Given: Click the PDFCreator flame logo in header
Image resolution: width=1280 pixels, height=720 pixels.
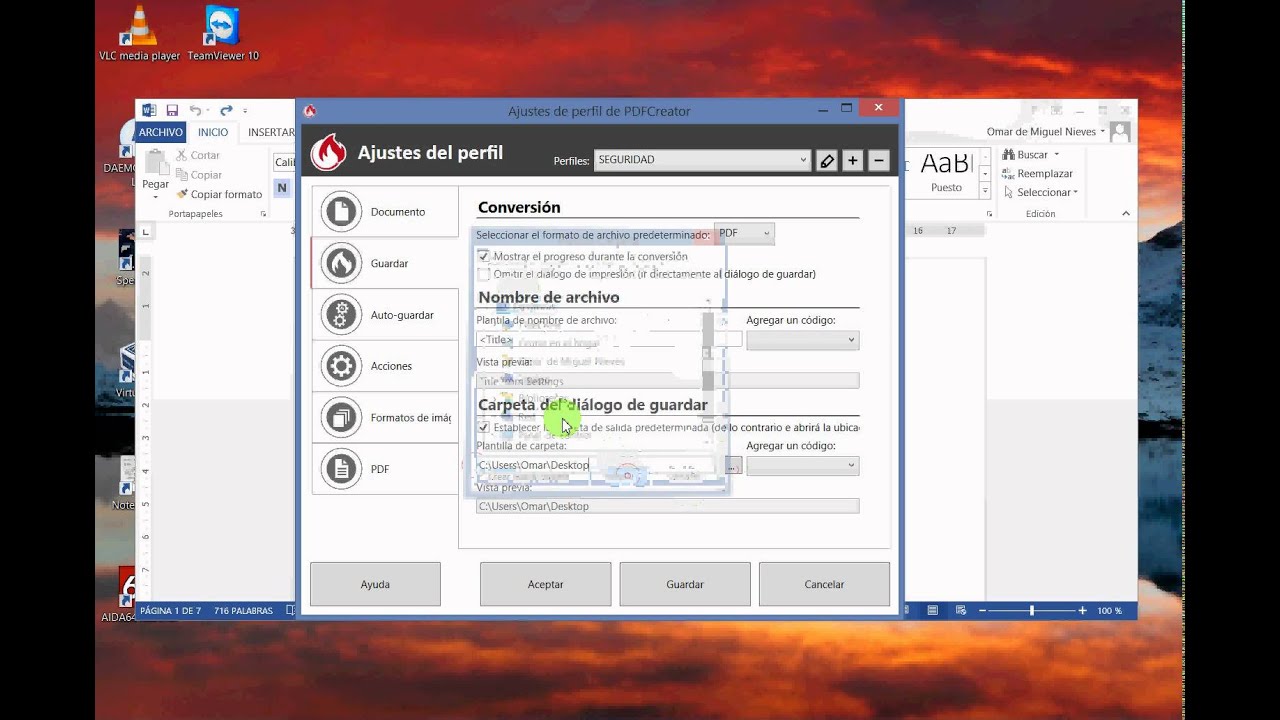Looking at the screenshot, I should [328, 153].
